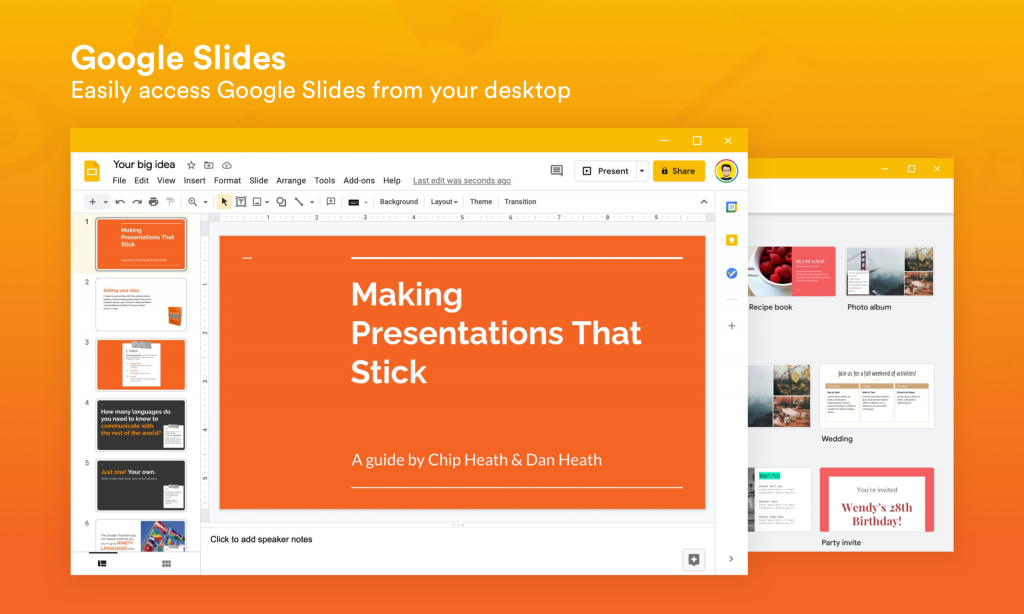
Task: Open the Add-ons menu
Action: click(359, 180)
